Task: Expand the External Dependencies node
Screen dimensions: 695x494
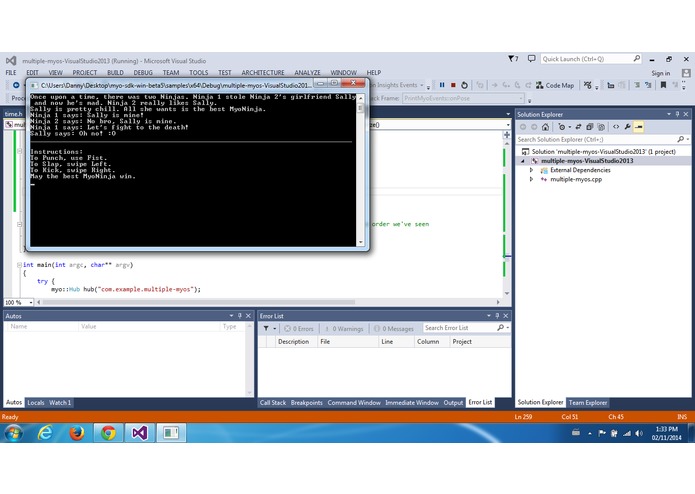Action: pyautogui.click(x=531, y=170)
